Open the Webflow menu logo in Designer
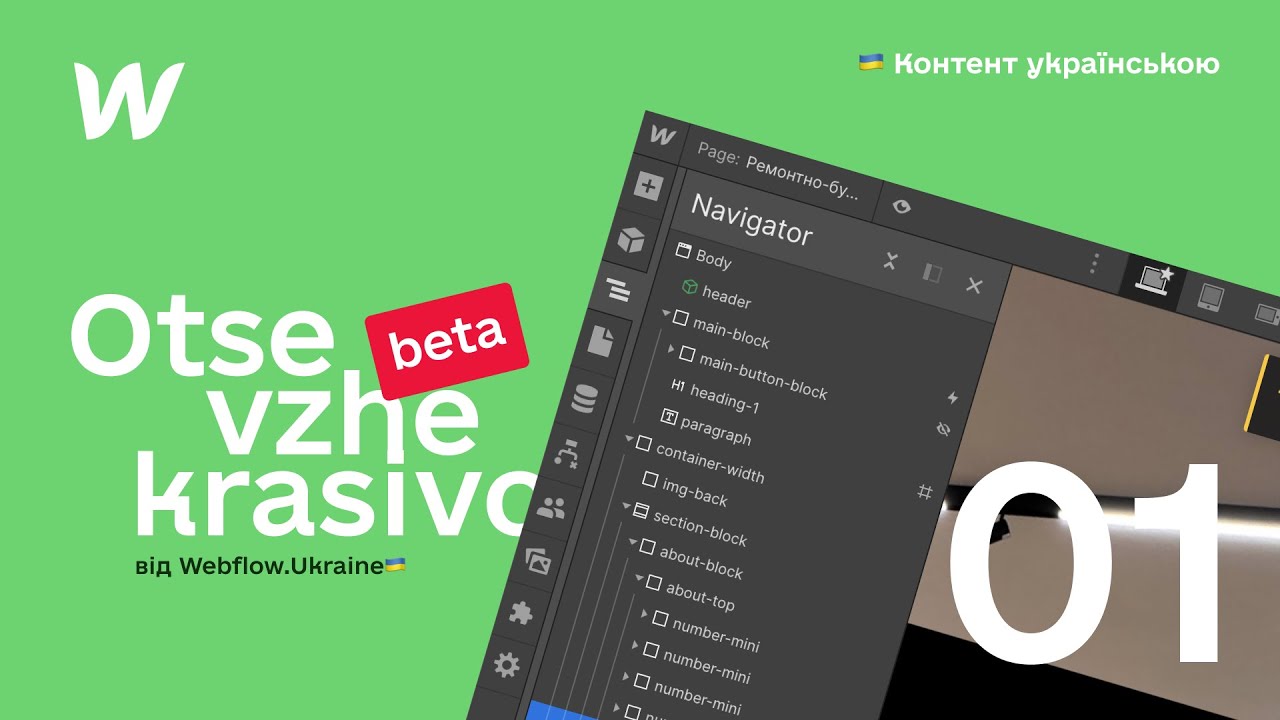This screenshot has width=1280, height=720. point(662,135)
